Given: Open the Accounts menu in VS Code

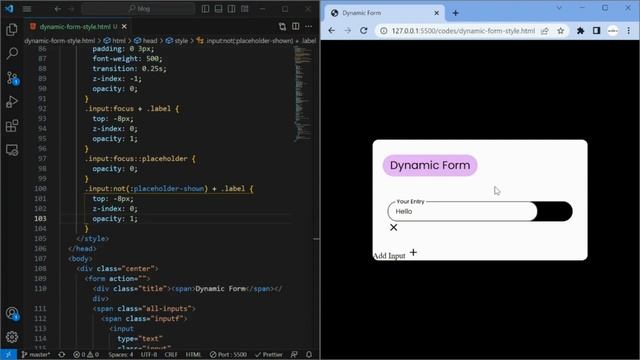Looking at the screenshot, I should (12, 313).
